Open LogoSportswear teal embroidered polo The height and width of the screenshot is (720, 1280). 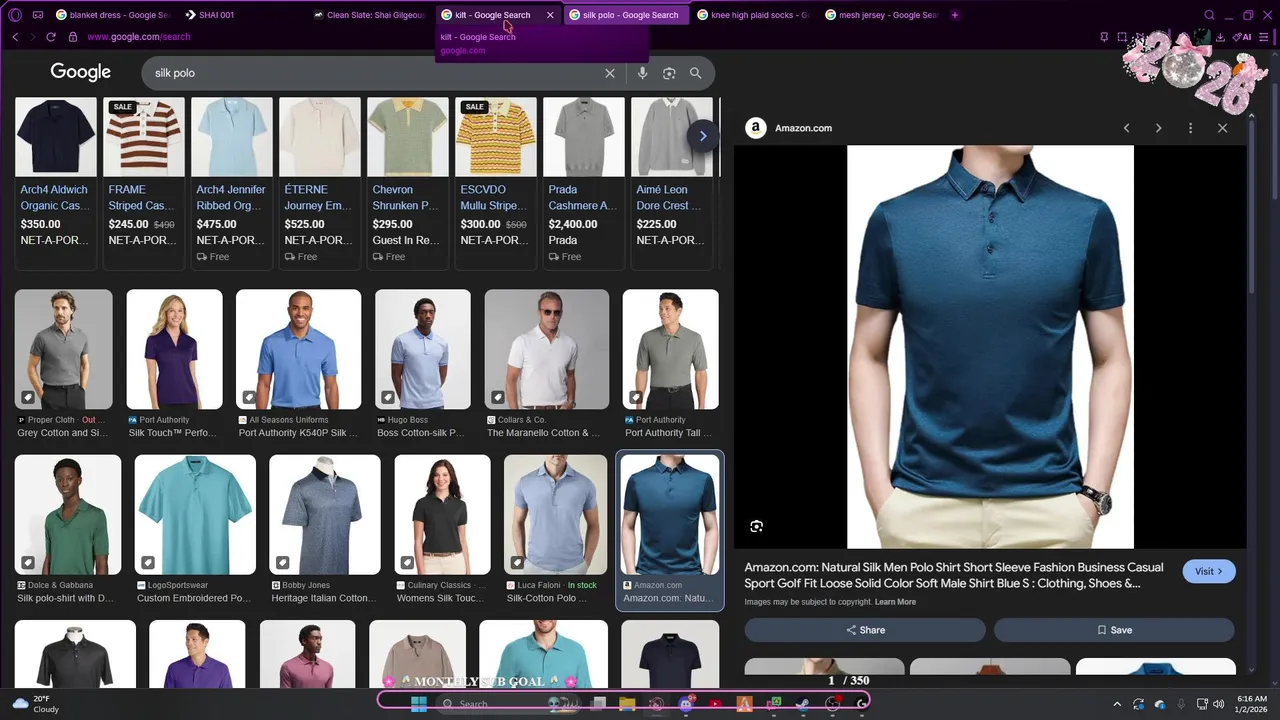click(x=195, y=515)
